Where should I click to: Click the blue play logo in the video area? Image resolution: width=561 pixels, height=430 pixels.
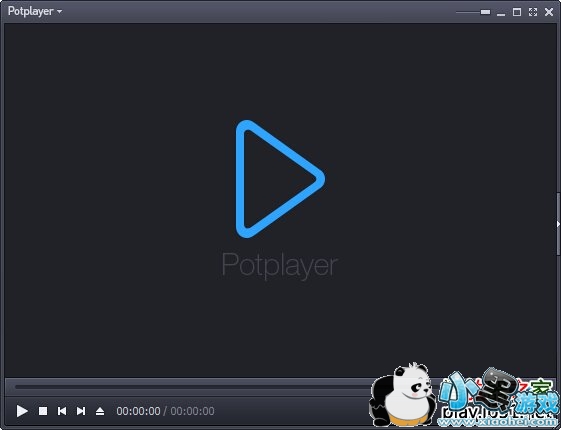click(280, 179)
